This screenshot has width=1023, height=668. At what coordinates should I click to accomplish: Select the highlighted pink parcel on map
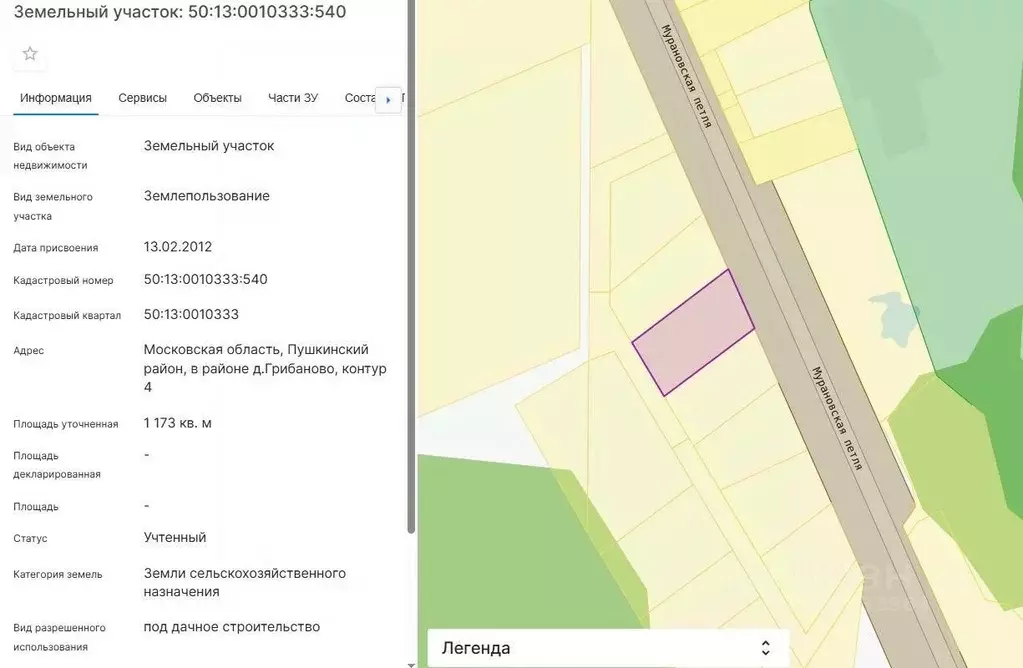(x=694, y=333)
